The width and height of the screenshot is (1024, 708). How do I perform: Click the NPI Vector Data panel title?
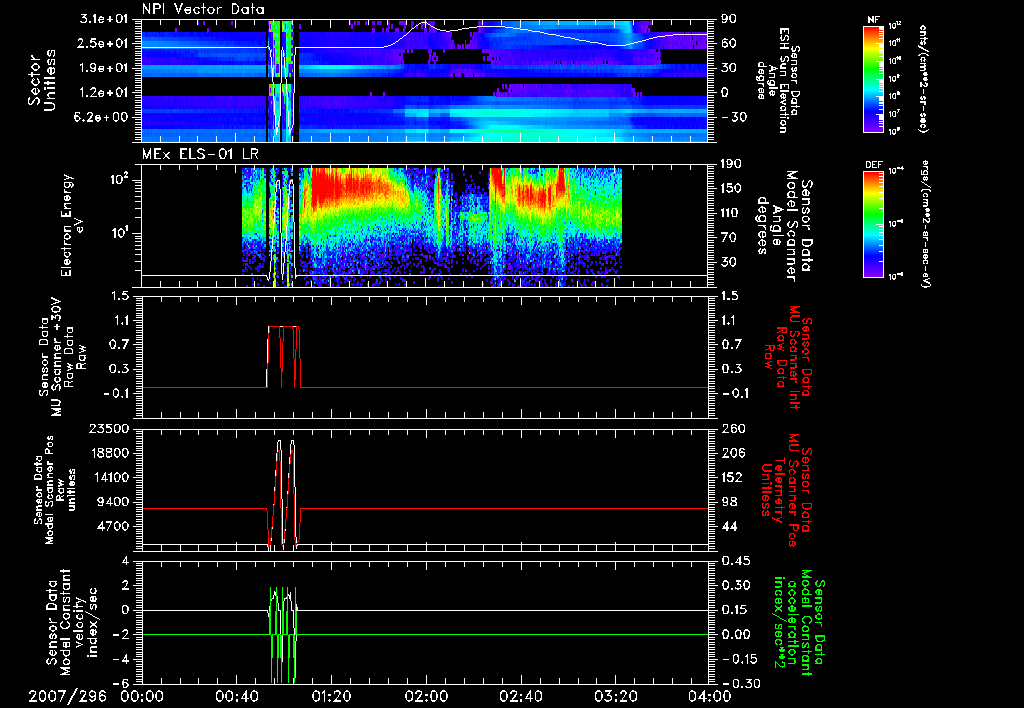203,9
